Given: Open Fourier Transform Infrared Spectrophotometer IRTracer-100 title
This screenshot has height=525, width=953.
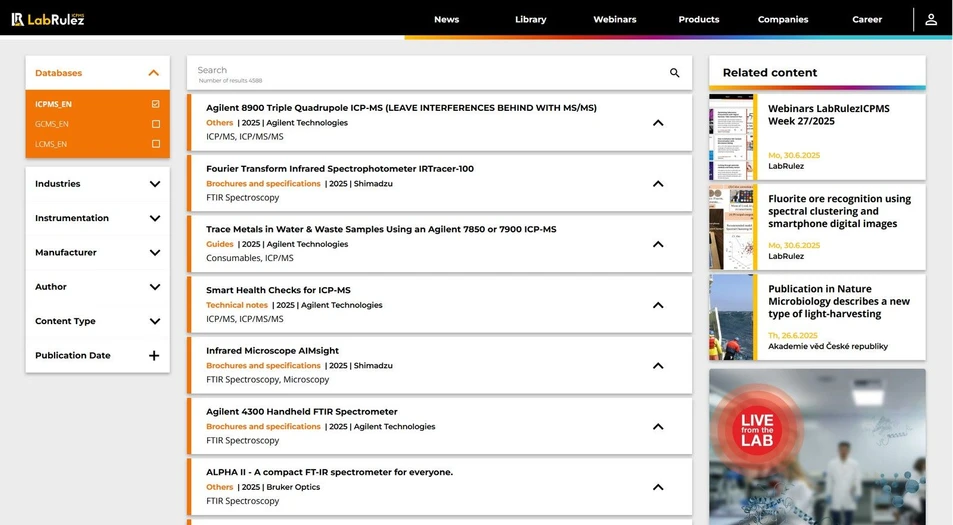Looking at the screenshot, I should click(x=340, y=169).
